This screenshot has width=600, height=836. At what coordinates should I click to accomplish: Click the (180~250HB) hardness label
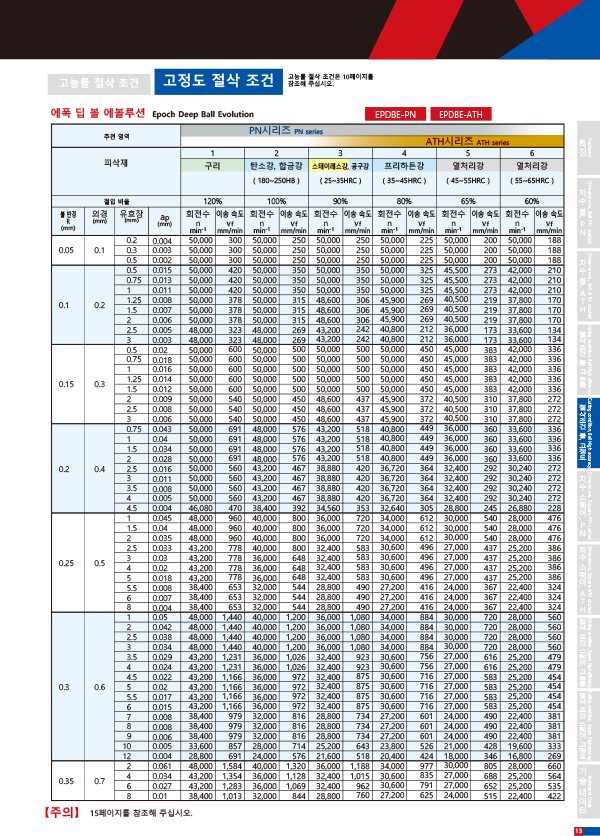276,181
